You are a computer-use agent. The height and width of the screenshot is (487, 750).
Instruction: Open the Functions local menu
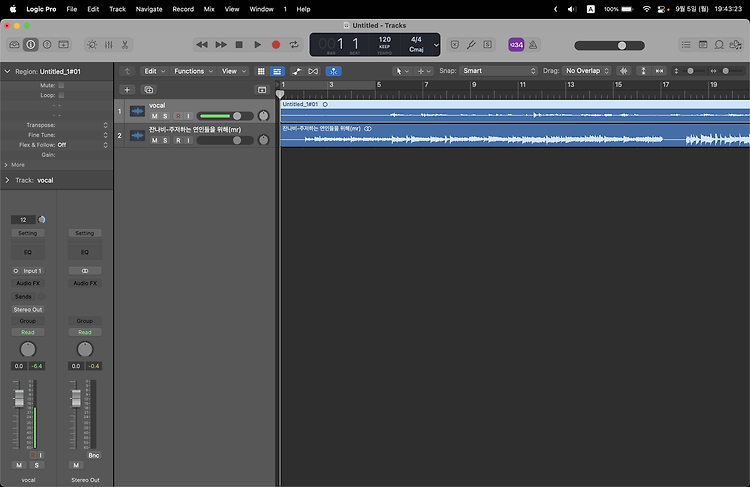point(193,71)
